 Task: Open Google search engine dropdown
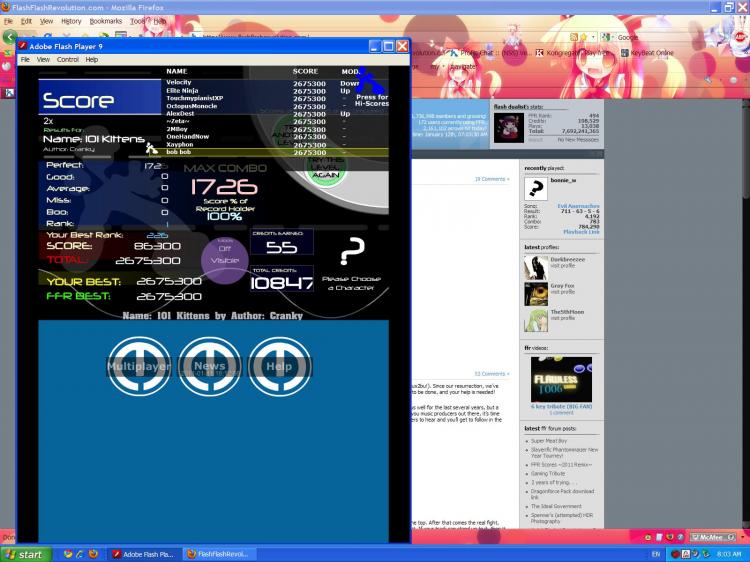point(607,37)
